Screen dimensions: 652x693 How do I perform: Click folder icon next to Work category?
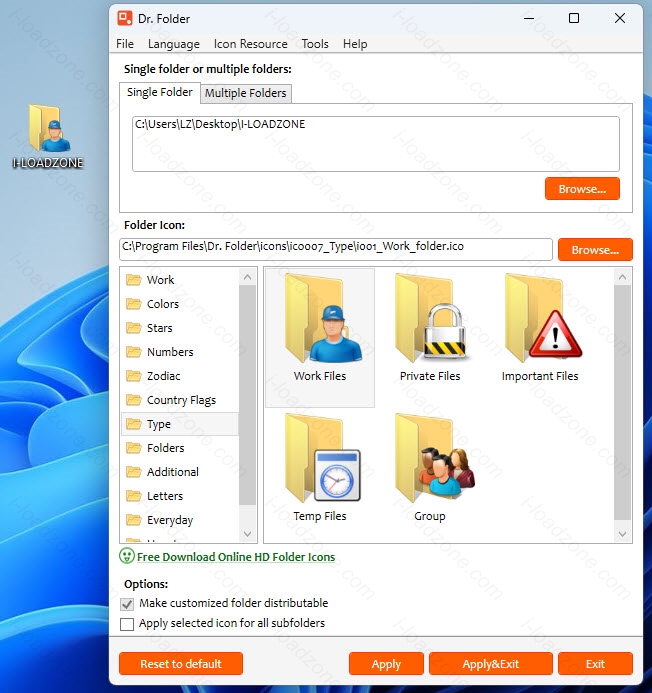pyautogui.click(x=133, y=280)
